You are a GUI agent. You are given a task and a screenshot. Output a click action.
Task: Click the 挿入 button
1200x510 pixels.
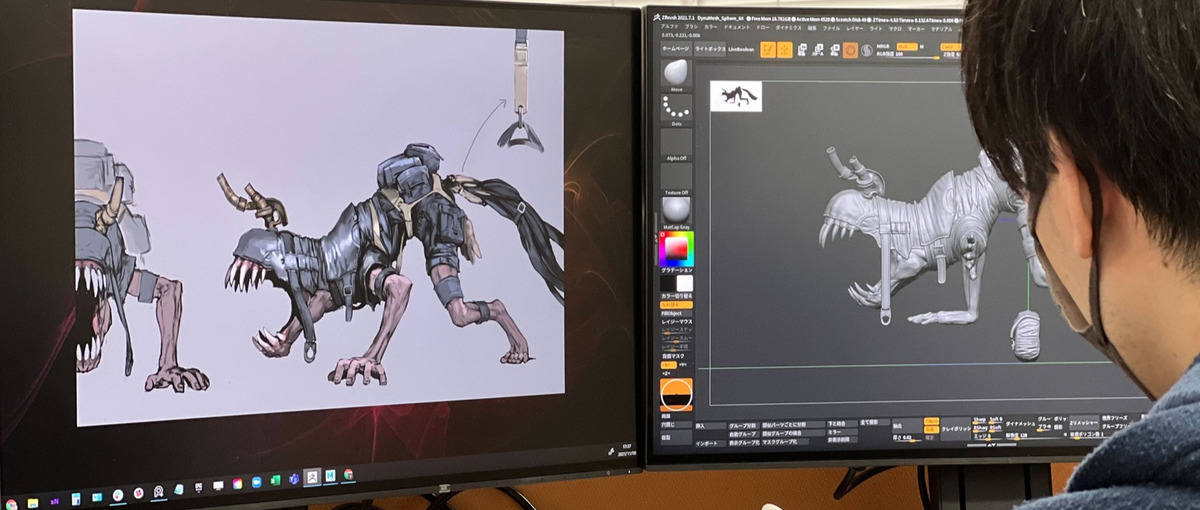(711, 425)
